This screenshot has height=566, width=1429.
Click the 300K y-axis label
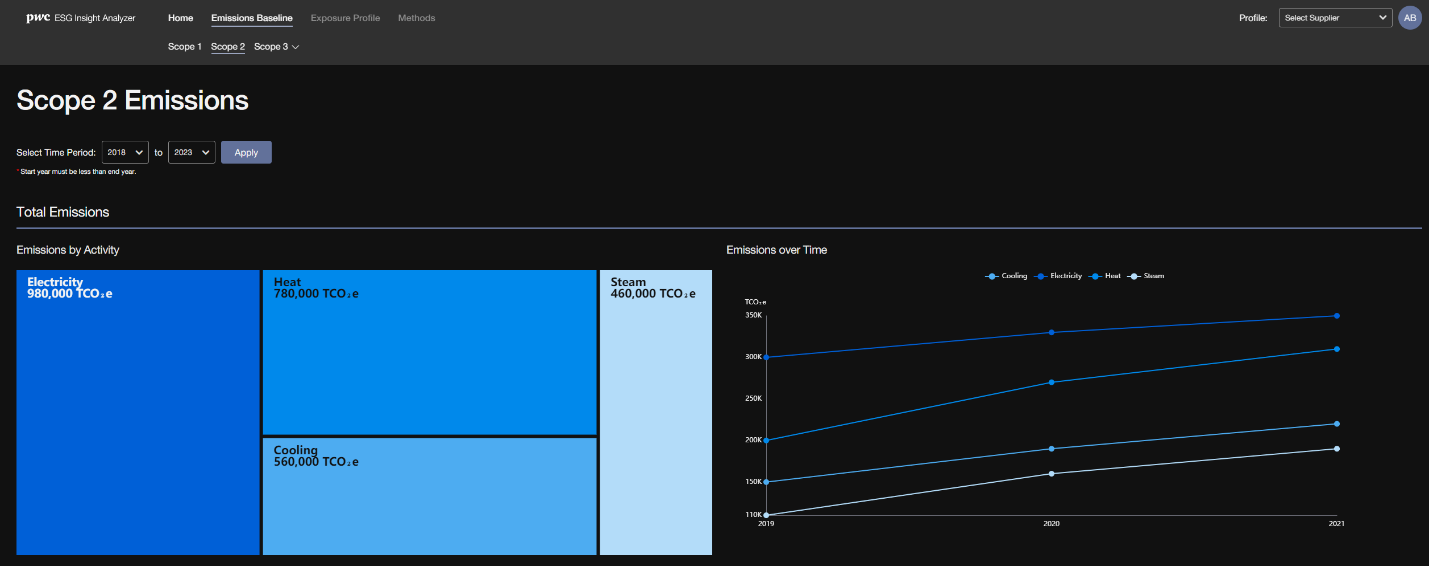pos(753,357)
